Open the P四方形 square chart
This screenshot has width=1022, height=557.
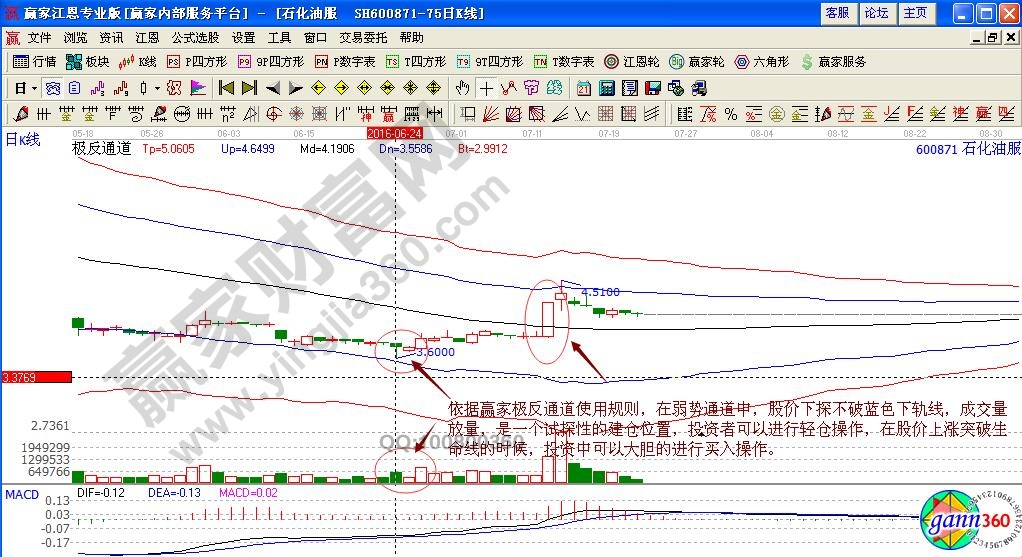196,62
